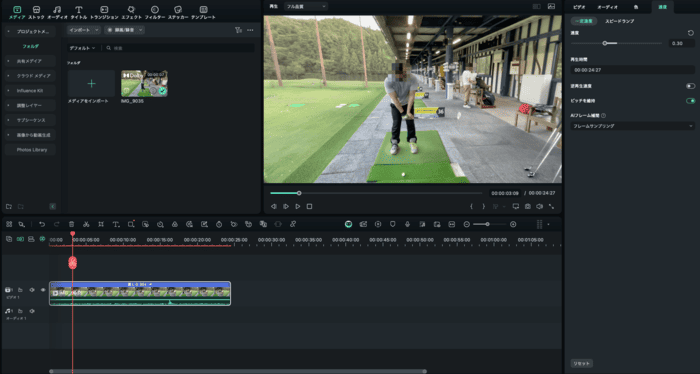
Task: Expand the サブシーケンス sidebar item
Action: 30,120
